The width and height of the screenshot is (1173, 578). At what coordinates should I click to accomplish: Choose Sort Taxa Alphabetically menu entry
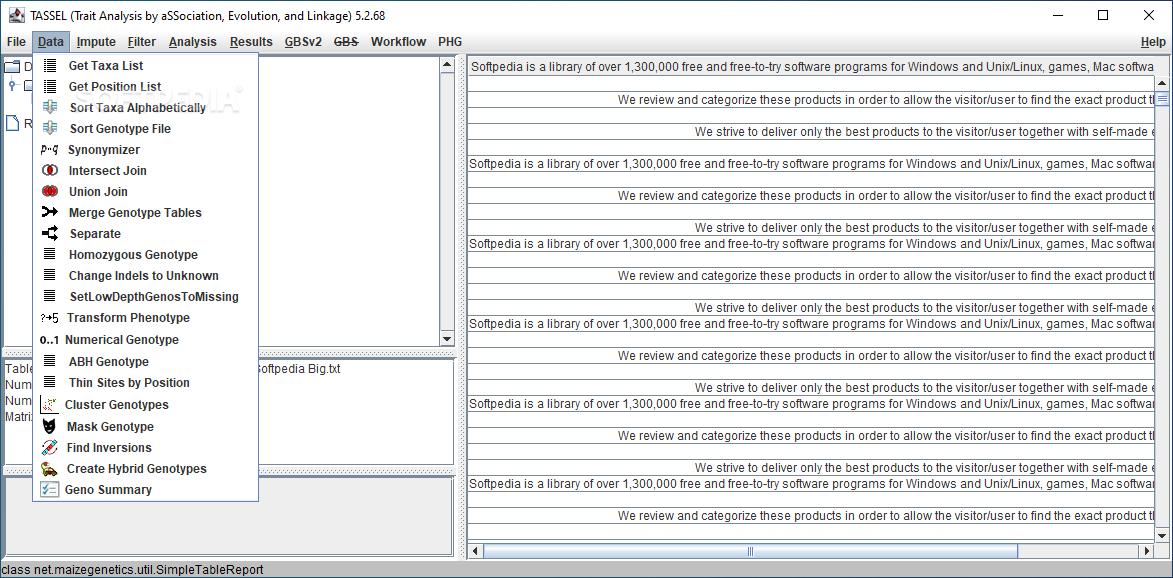(x=146, y=108)
